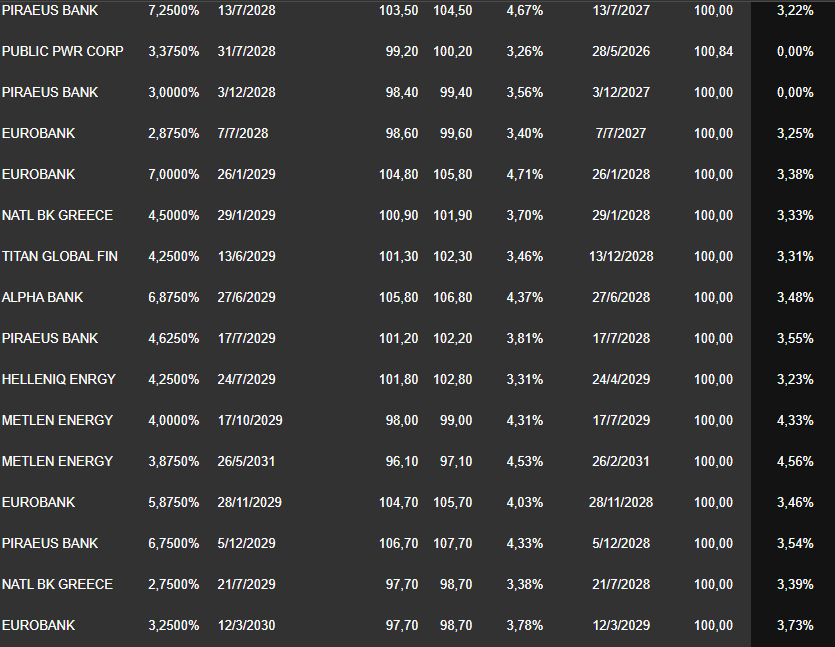The image size is (835, 647).
Task: Click maturity date 26/5/2031
Action: pyautogui.click(x=247, y=461)
